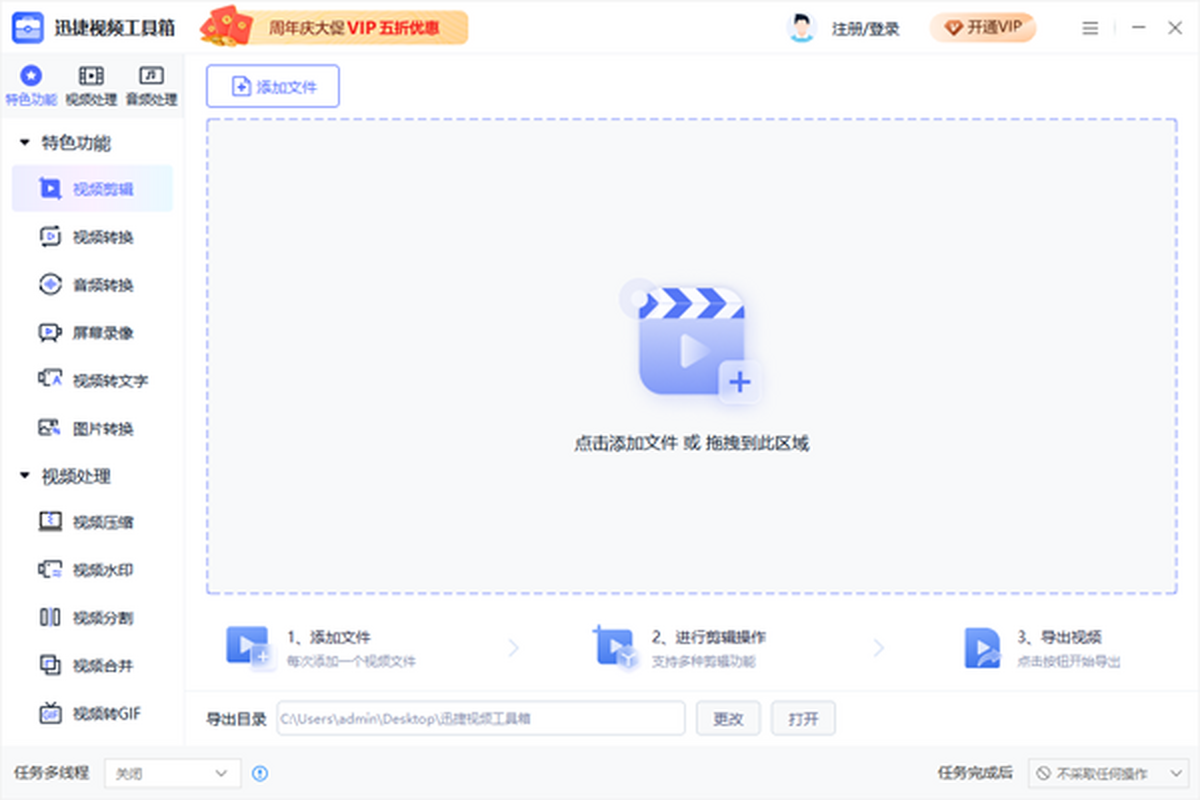
Task: Open the 视频分割 splitter tool
Action: [x=92, y=617]
